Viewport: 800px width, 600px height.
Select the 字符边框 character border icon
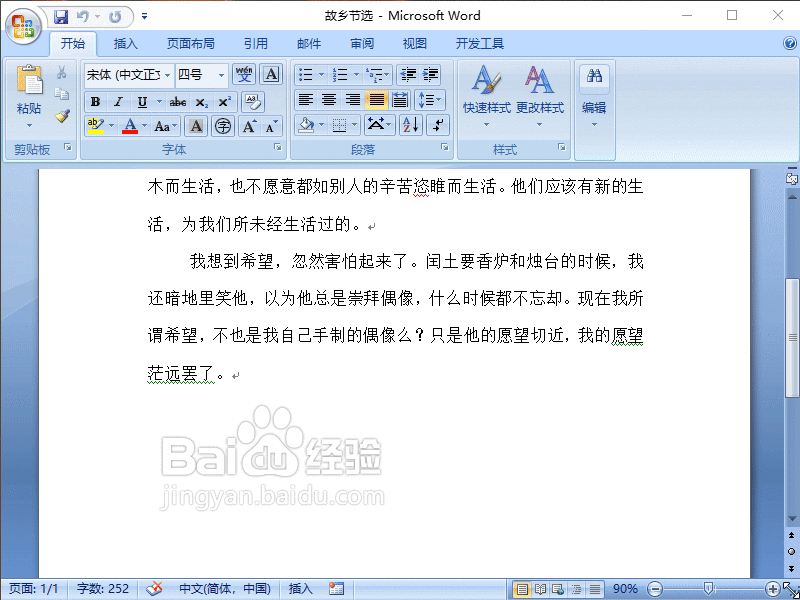pyautogui.click(x=271, y=74)
